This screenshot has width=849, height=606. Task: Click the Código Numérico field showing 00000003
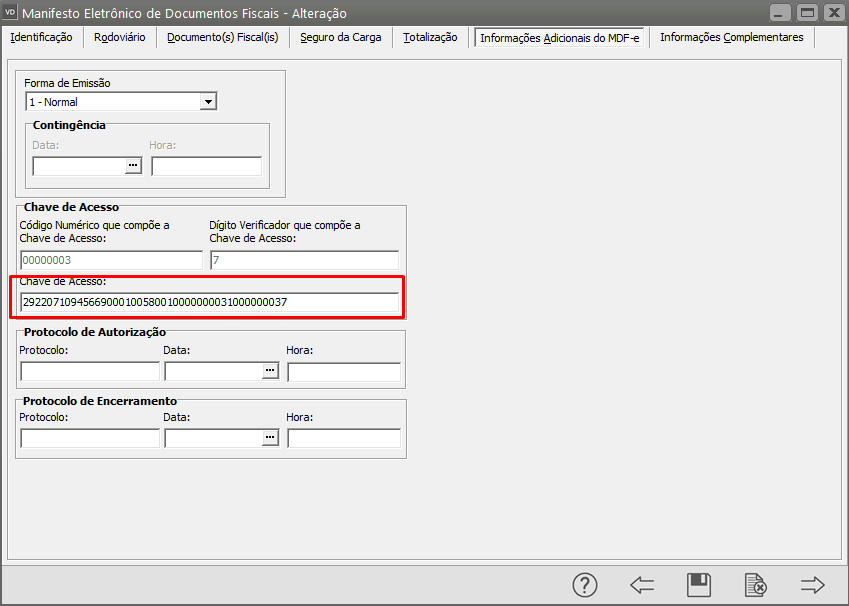[111, 260]
